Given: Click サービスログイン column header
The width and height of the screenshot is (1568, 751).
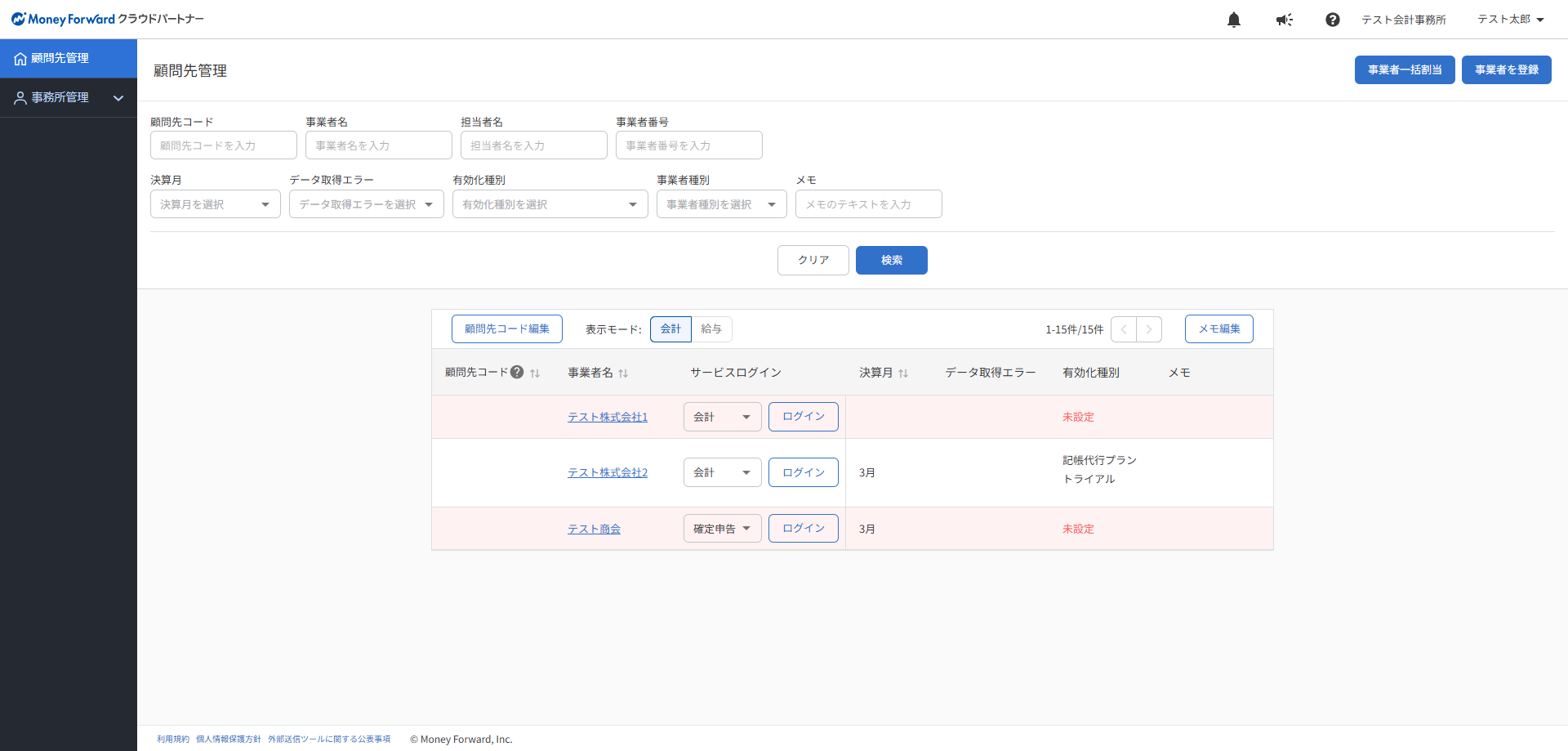Looking at the screenshot, I should (x=736, y=373).
